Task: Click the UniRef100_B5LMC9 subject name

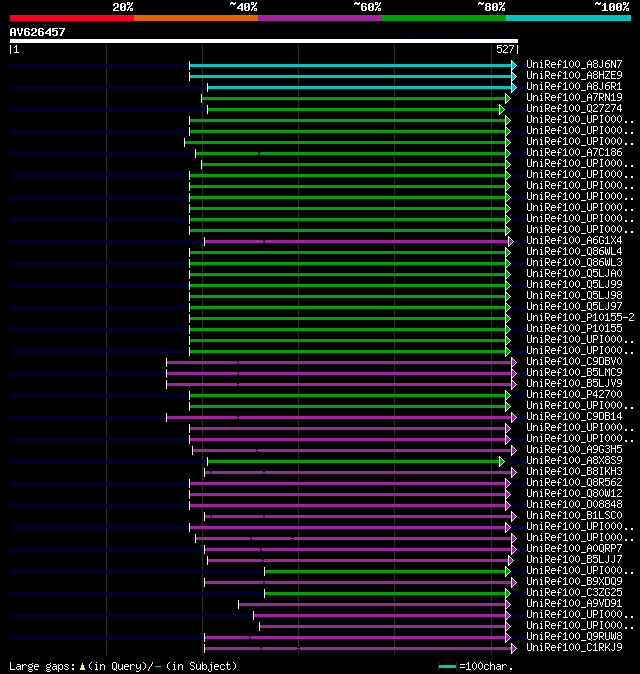Action: [574, 373]
